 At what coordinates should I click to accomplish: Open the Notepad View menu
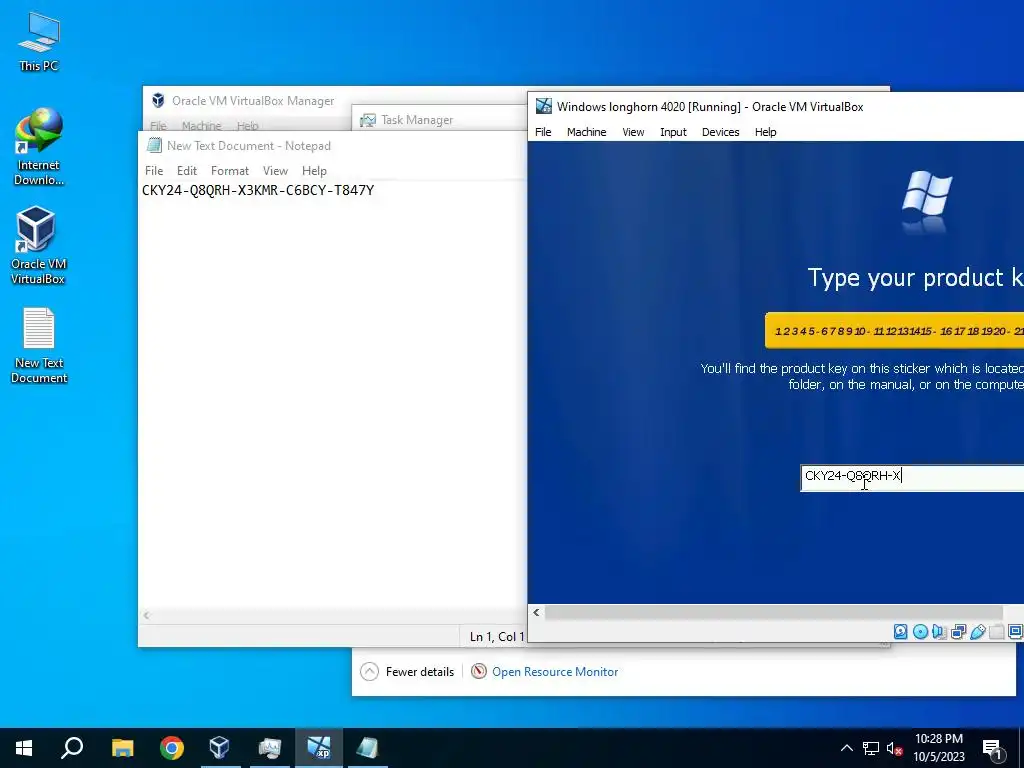tap(275, 170)
